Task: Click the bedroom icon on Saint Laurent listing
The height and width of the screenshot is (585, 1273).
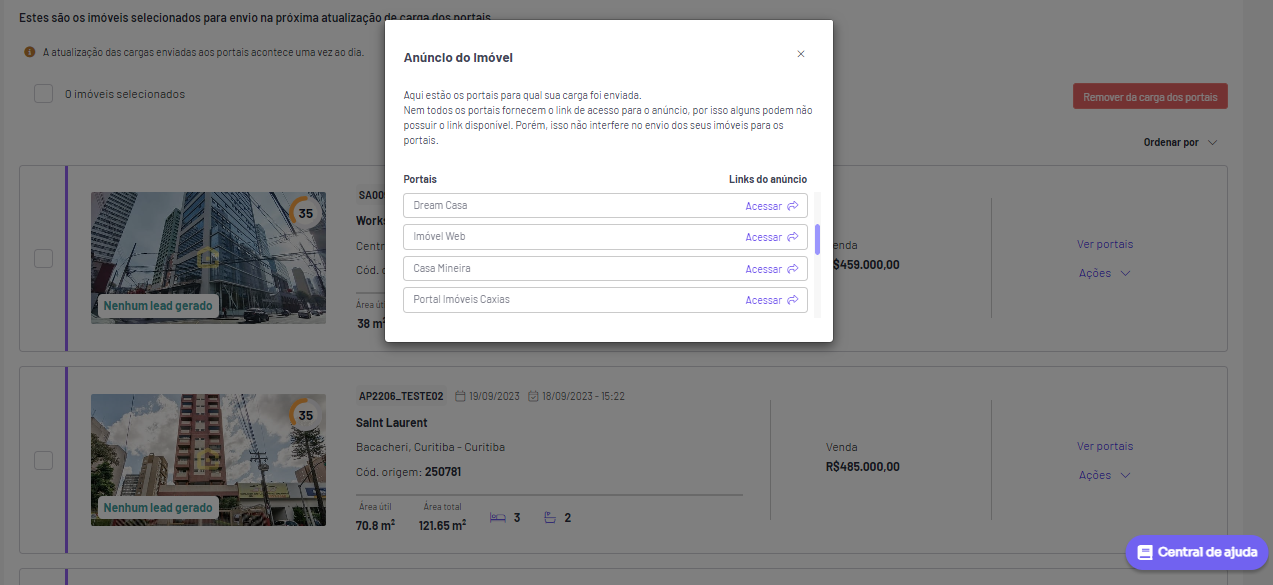Action: pyautogui.click(x=497, y=518)
